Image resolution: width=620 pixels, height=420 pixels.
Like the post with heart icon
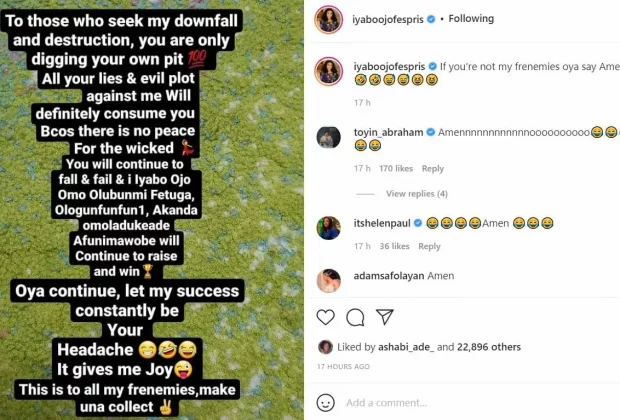tap(326, 317)
